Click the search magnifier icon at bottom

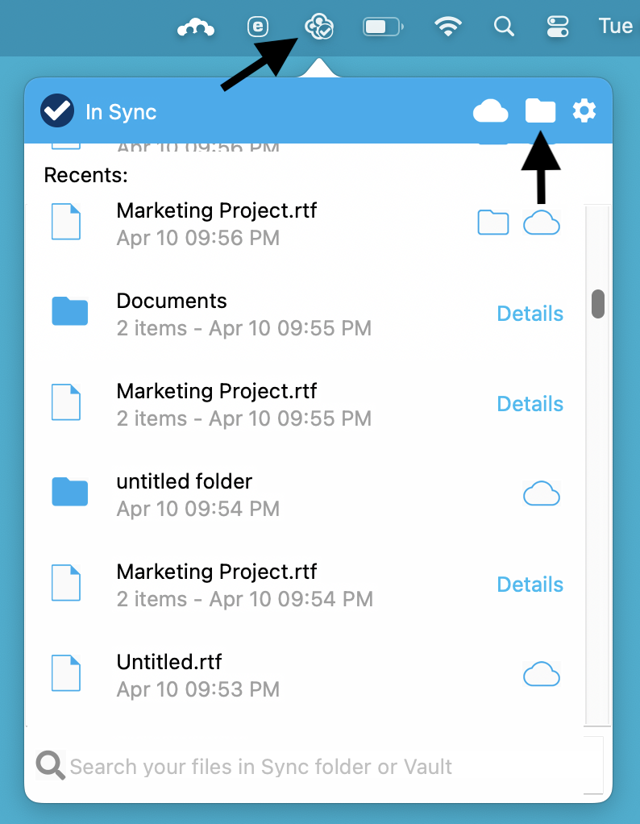click(x=50, y=765)
